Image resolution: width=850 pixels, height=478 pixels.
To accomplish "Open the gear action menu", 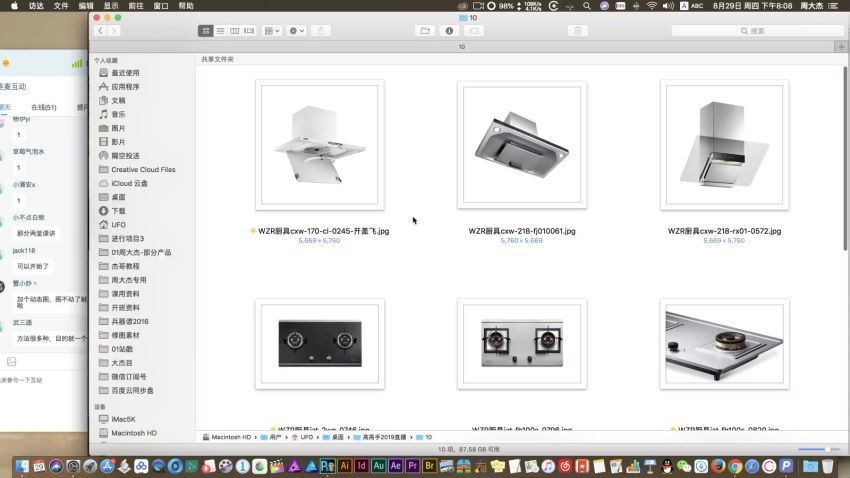I will coord(296,31).
